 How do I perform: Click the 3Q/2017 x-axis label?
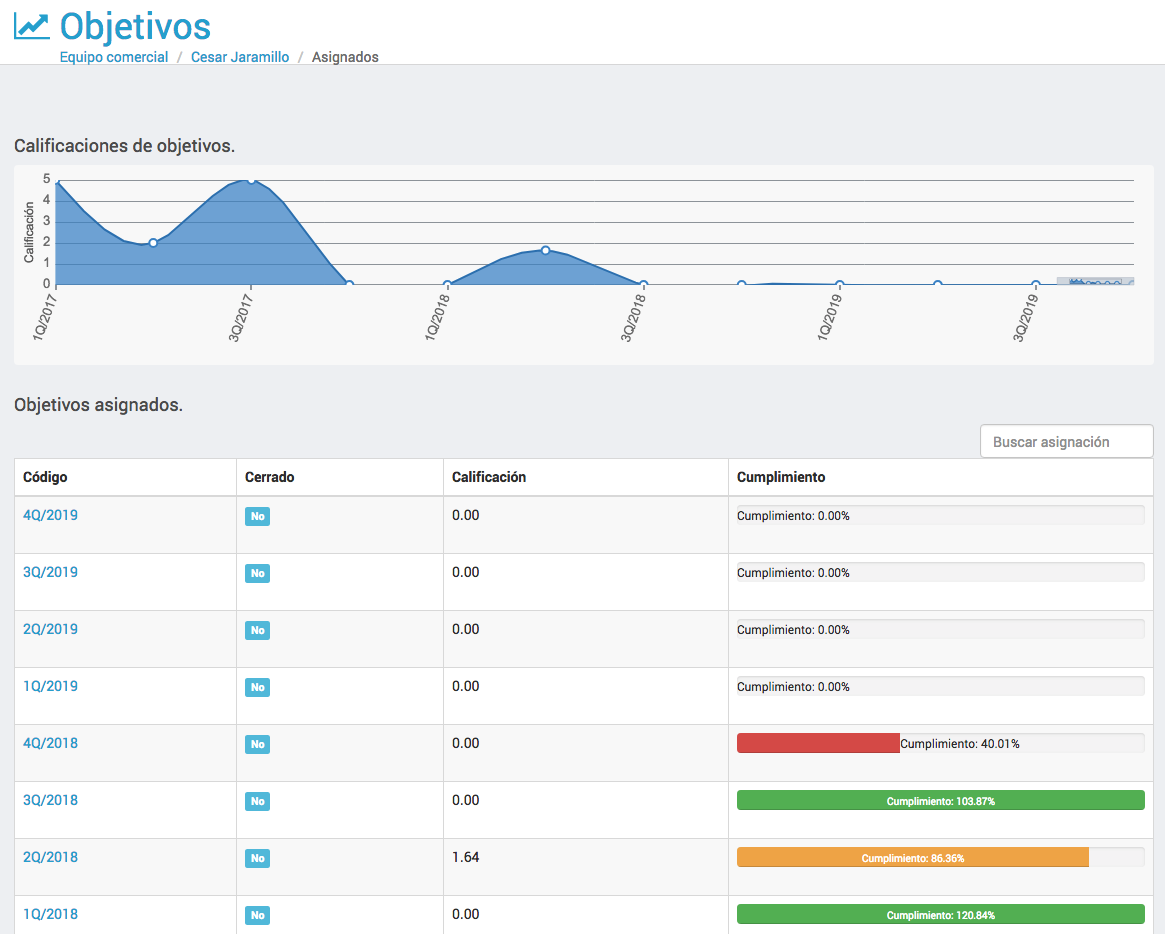(241, 317)
